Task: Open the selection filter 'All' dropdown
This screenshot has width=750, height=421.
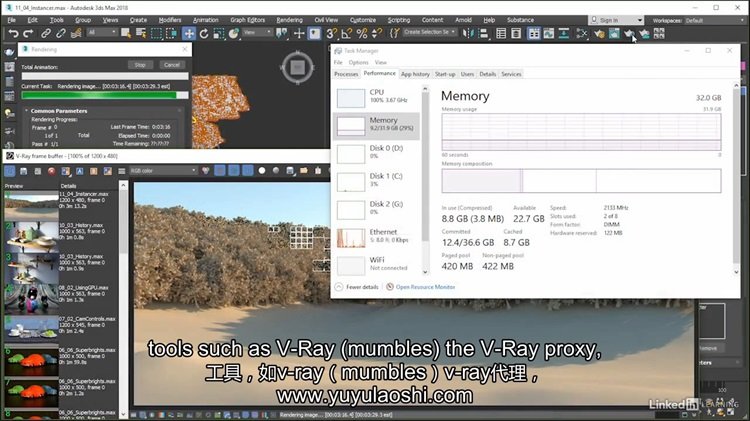Action: [102, 32]
